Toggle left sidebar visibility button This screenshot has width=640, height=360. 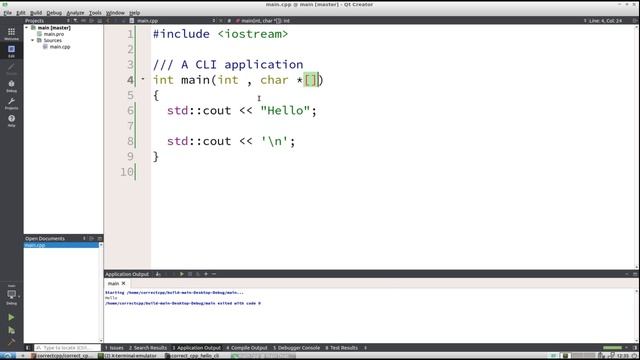[28, 348]
